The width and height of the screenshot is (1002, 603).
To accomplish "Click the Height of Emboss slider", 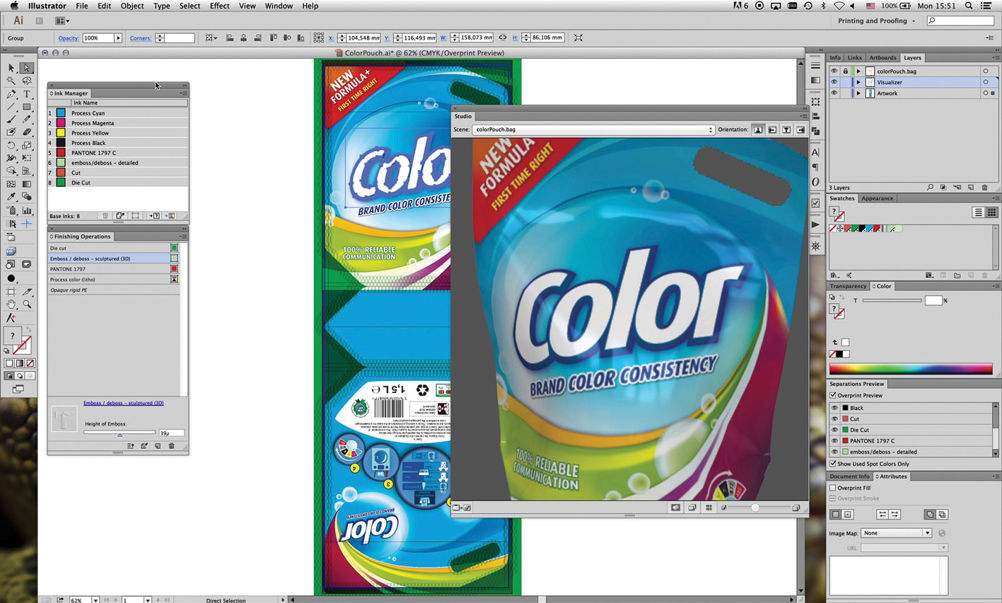I will click(119, 432).
